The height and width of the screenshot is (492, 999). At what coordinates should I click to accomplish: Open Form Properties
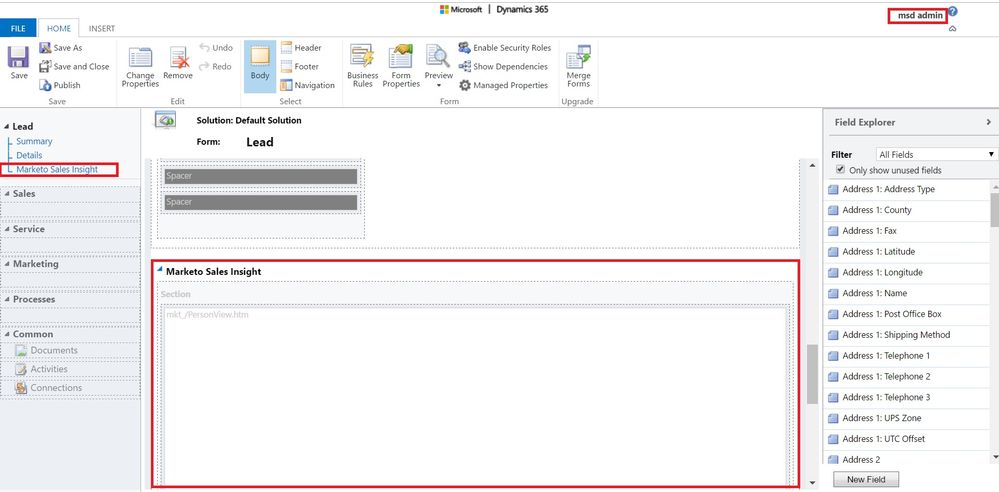[401, 66]
